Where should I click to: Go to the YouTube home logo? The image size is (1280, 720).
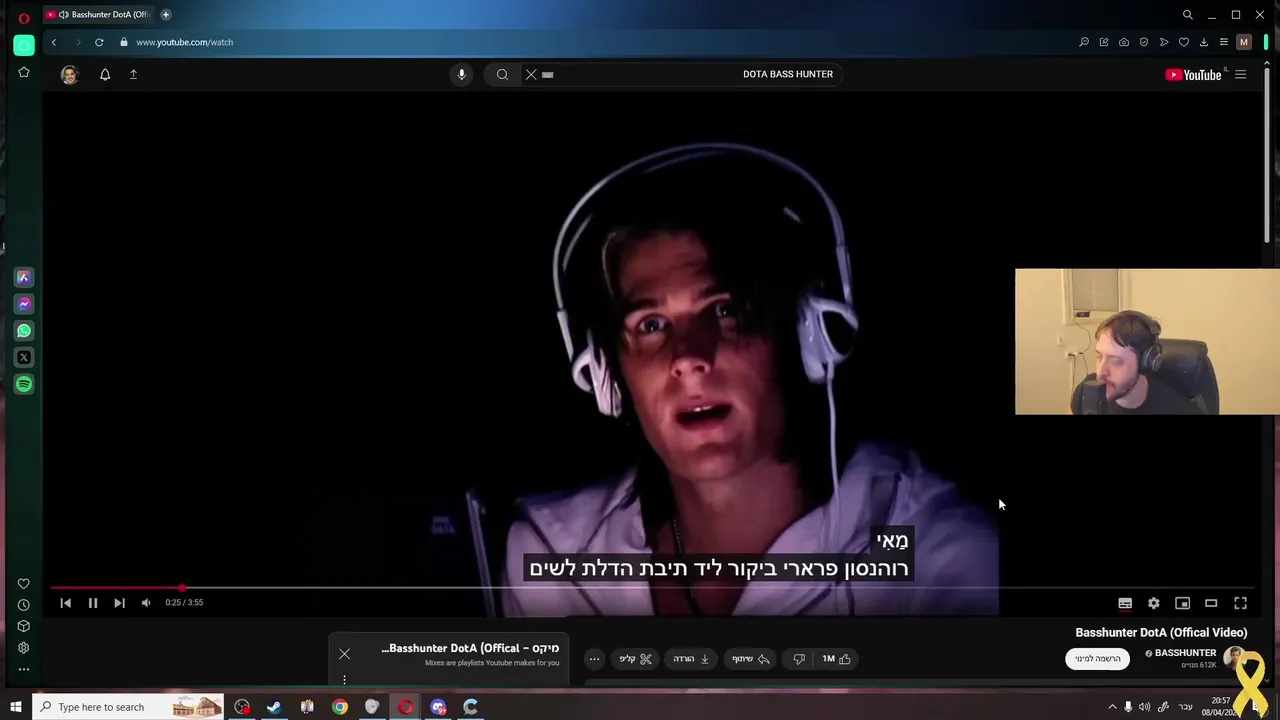pos(1193,74)
